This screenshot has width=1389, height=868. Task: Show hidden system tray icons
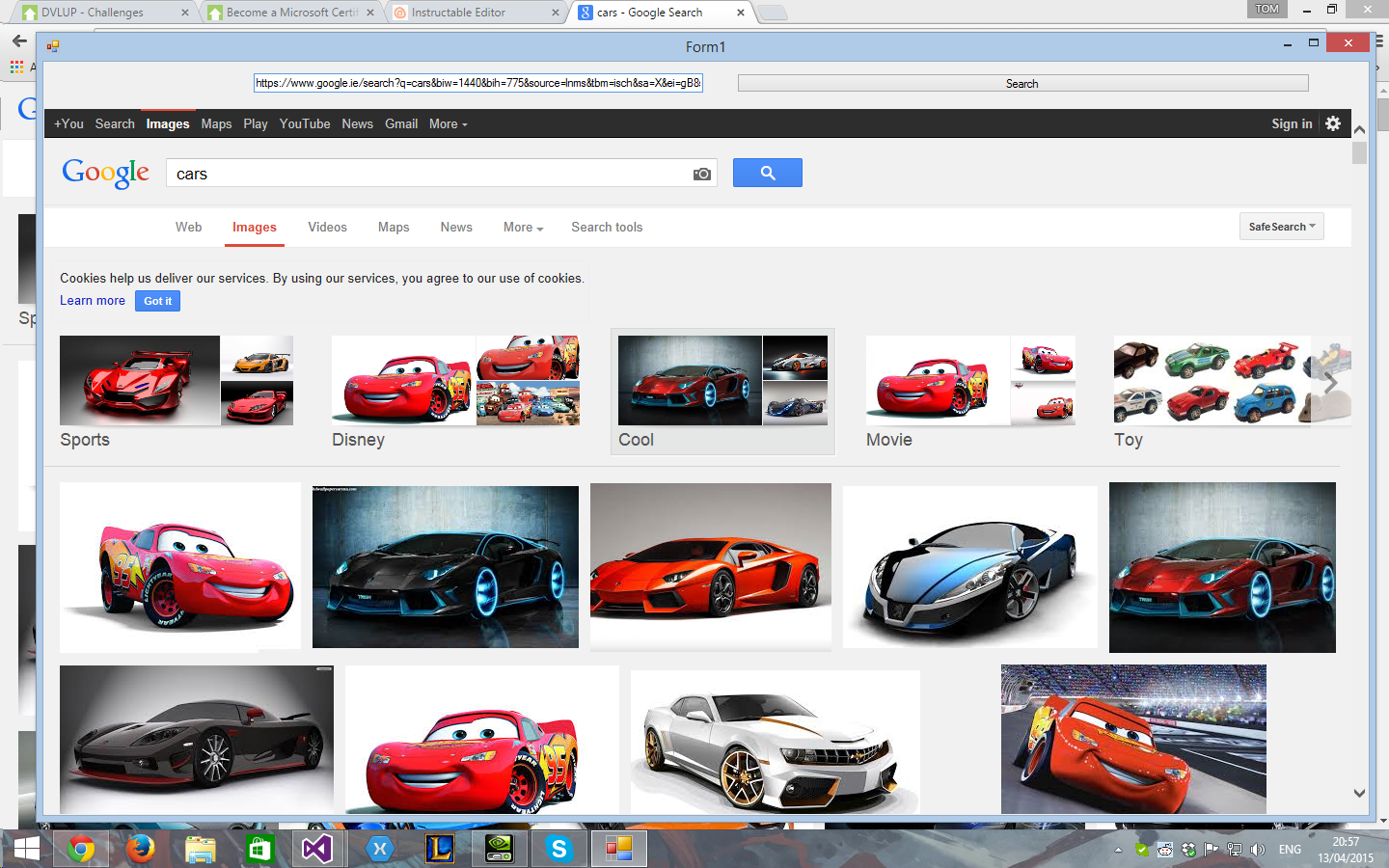coord(1118,850)
